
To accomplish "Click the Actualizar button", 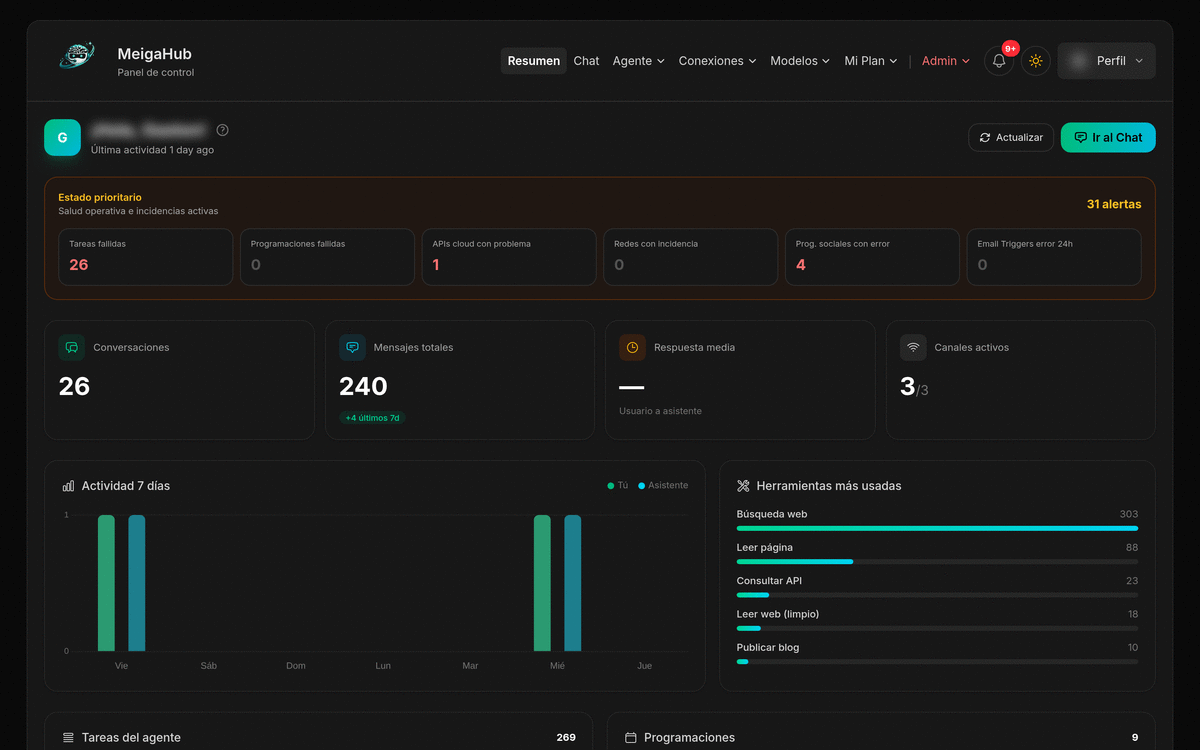I will pyautogui.click(x=1010, y=138).
